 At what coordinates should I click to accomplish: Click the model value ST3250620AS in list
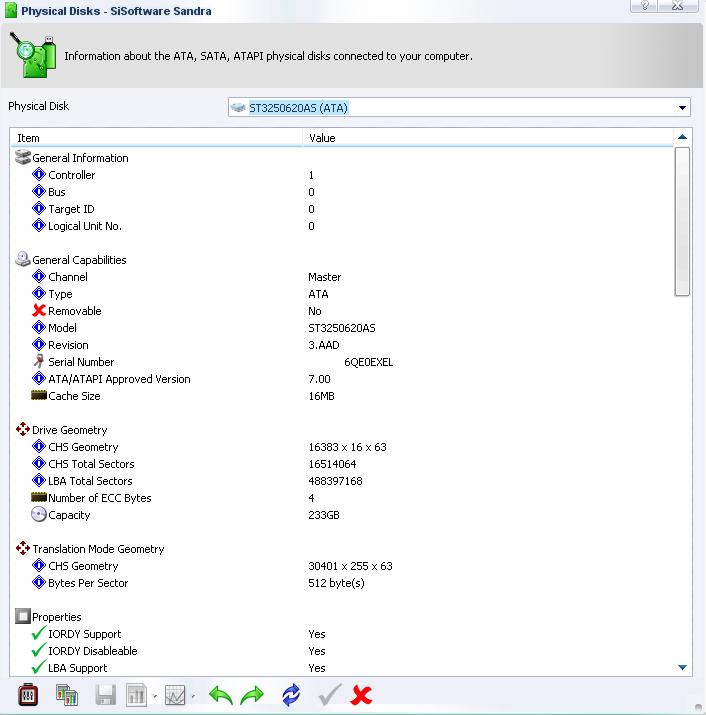[x=342, y=328]
